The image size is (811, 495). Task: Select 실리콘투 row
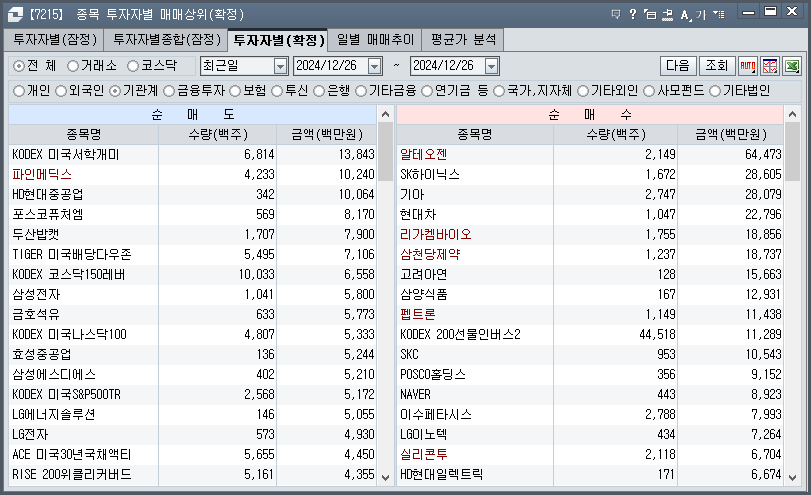(x=590, y=455)
